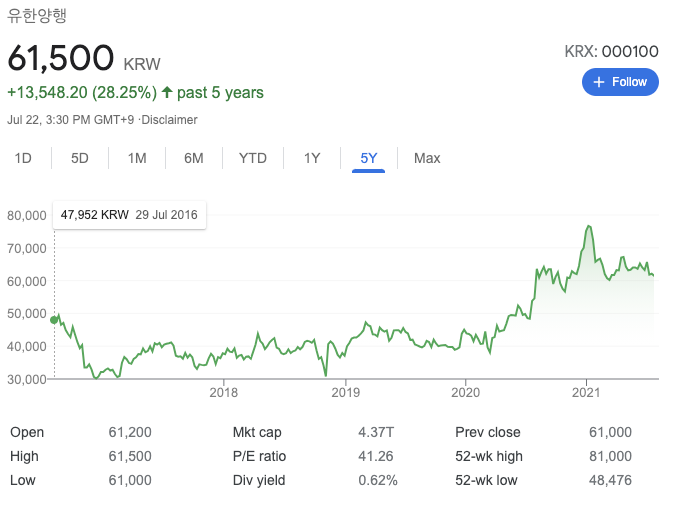Screen dimensions: 681x513
Task: Open the Max range tab
Action: (x=427, y=158)
